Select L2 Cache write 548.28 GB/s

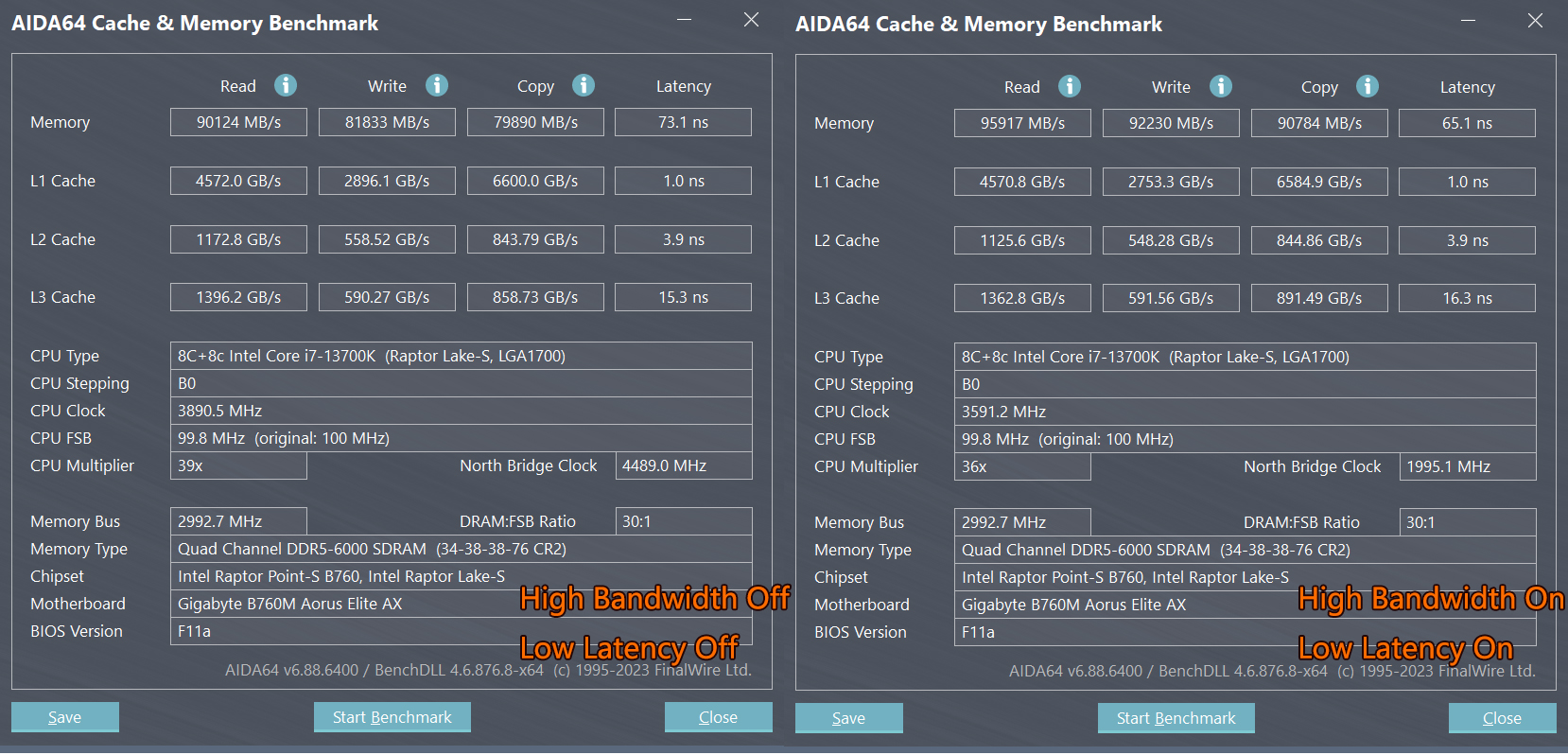pyautogui.click(x=1171, y=240)
